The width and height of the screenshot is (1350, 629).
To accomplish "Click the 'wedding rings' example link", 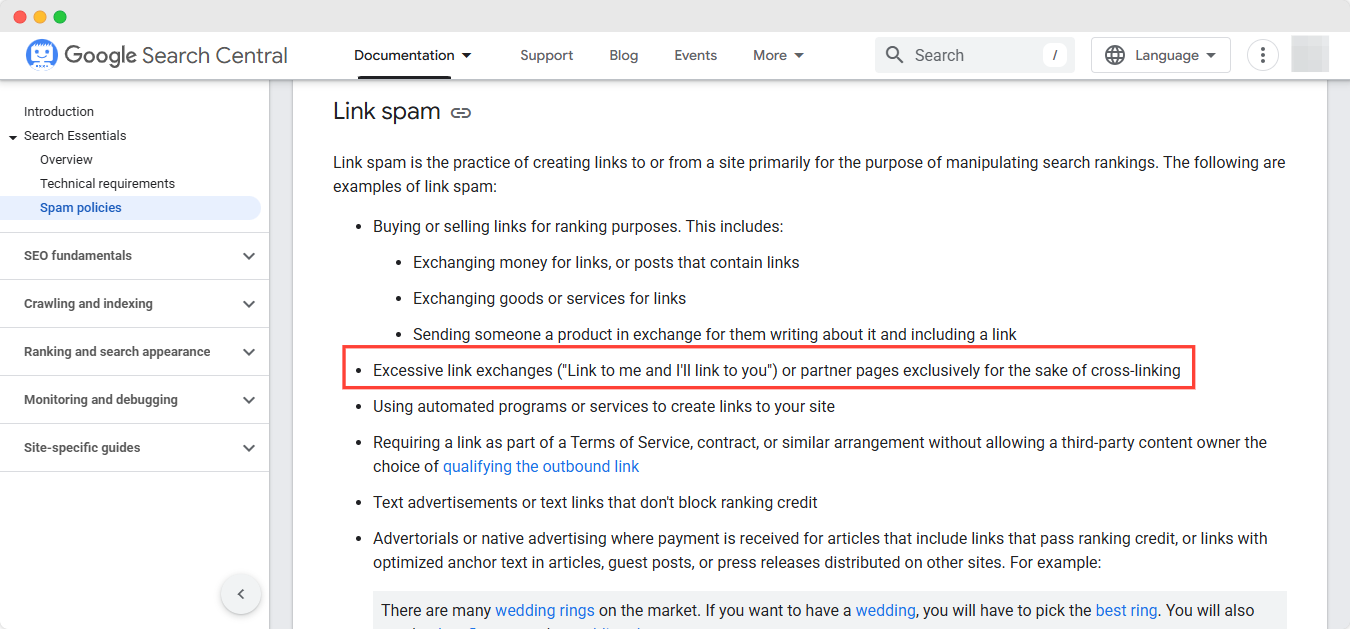I will 545,610.
